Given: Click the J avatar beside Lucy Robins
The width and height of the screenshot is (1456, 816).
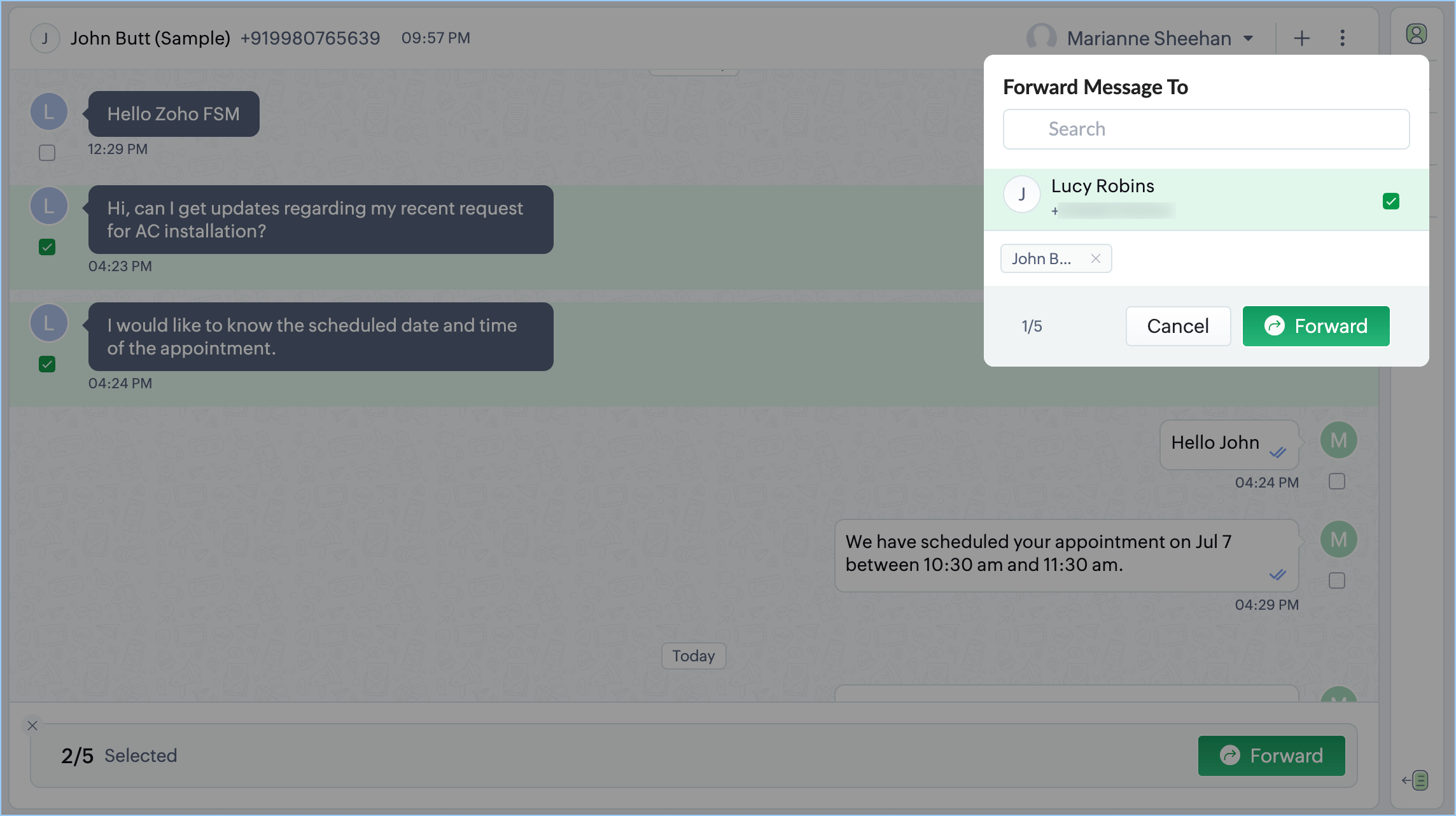Looking at the screenshot, I should [1021, 194].
